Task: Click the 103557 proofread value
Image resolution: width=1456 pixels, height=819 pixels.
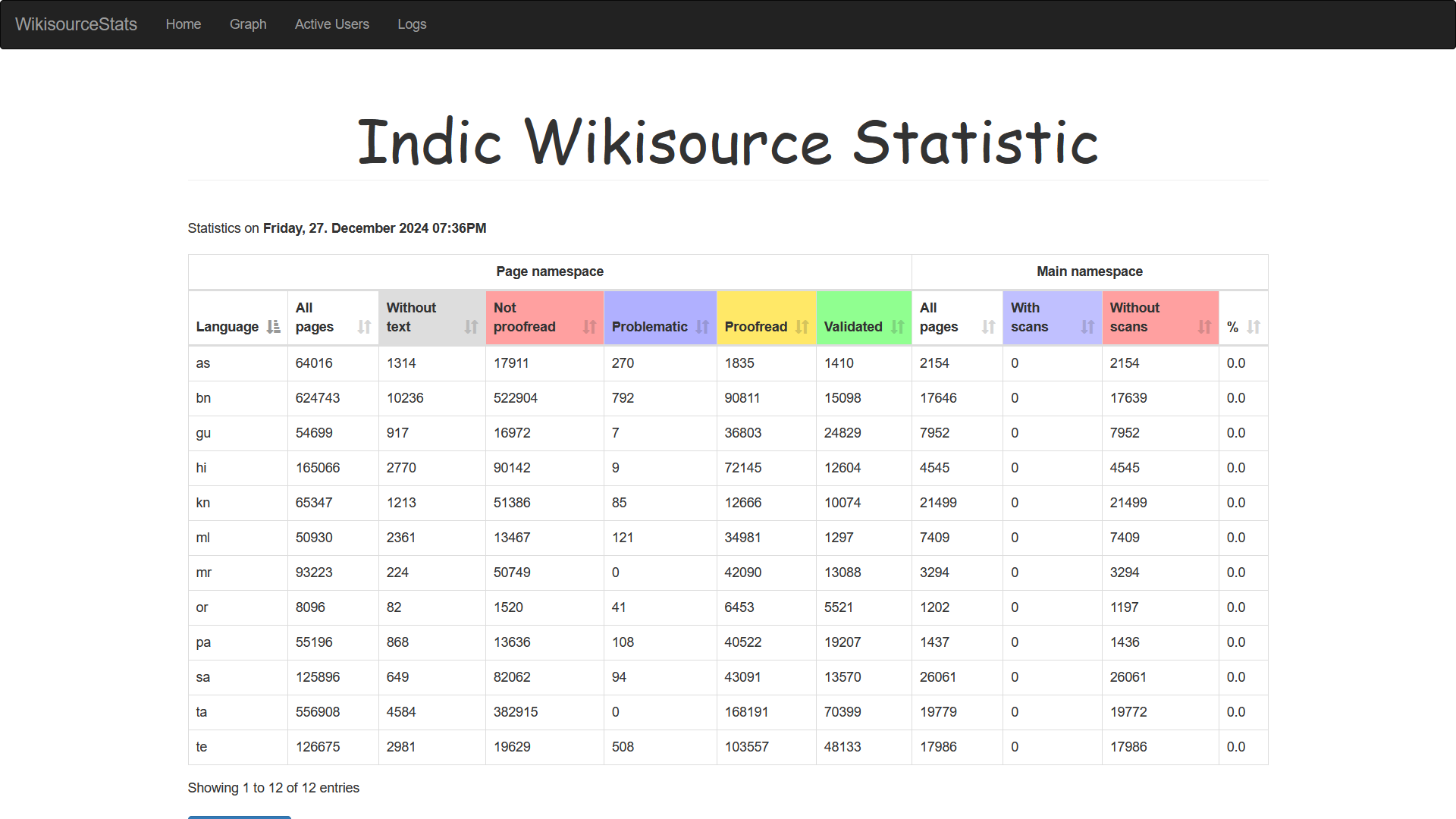Action: coord(746,747)
